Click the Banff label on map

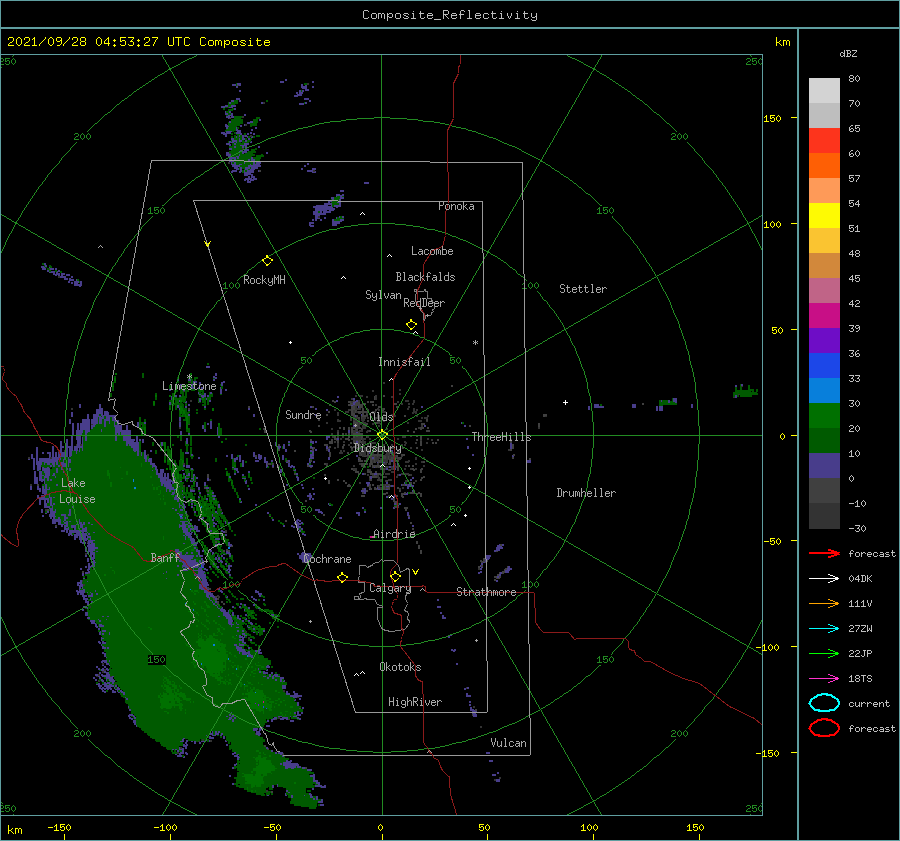coord(165,557)
